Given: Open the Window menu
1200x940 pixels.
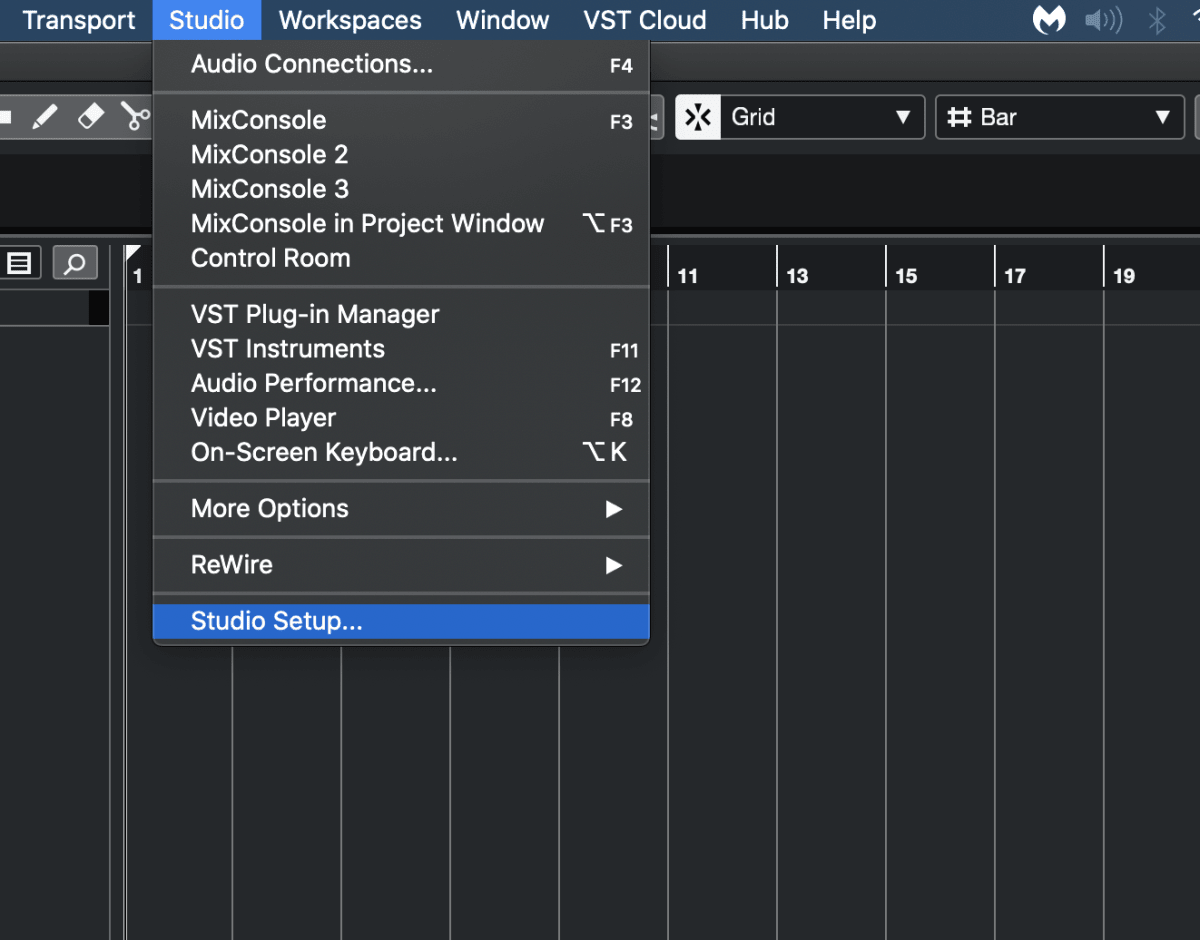Looking at the screenshot, I should [x=502, y=20].
